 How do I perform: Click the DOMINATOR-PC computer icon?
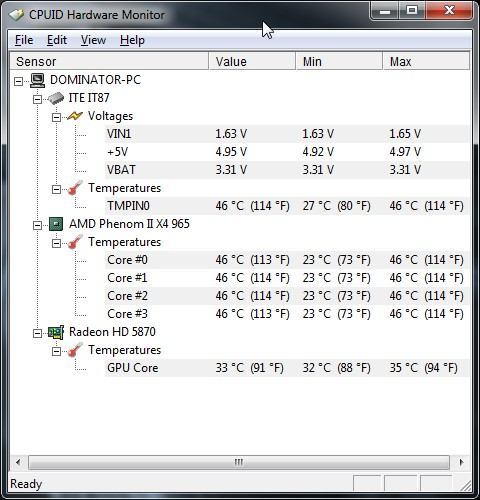click(x=38, y=80)
